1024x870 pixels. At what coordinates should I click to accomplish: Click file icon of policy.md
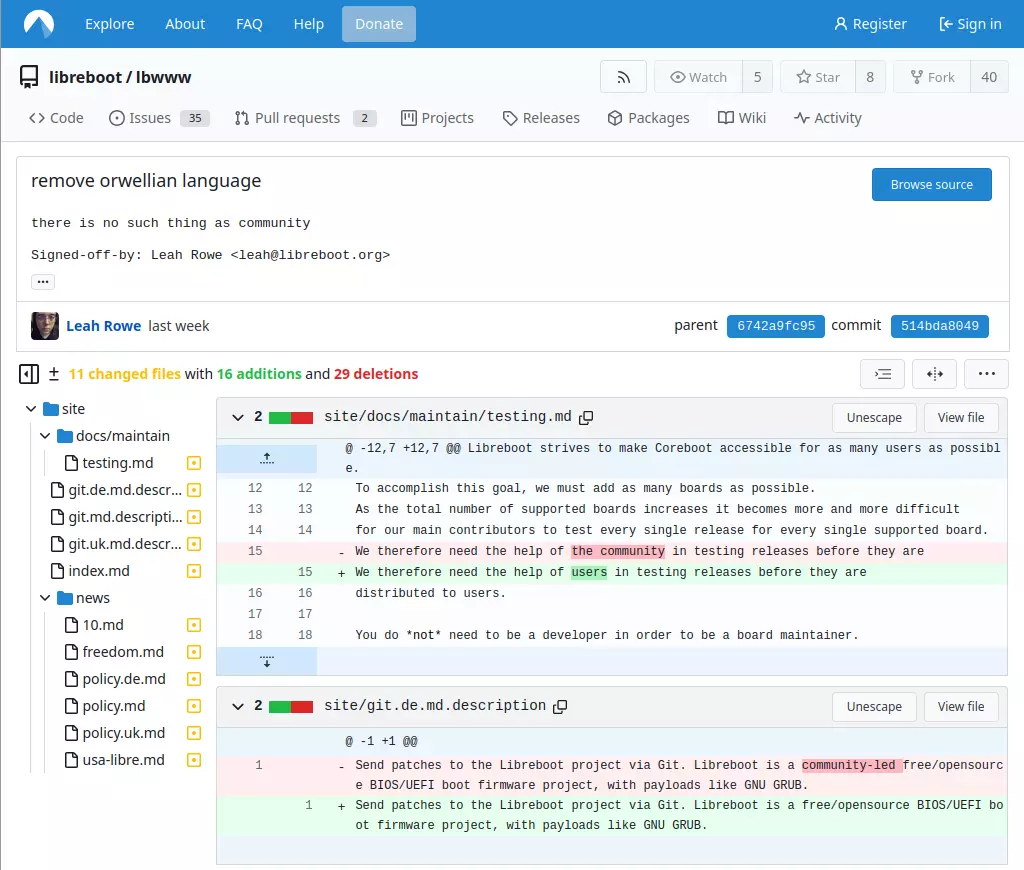(x=72, y=706)
